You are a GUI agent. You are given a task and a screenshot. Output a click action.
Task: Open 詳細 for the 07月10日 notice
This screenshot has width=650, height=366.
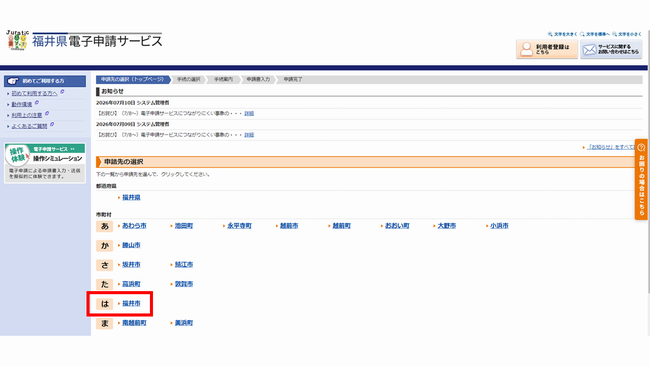pyautogui.click(x=249, y=113)
